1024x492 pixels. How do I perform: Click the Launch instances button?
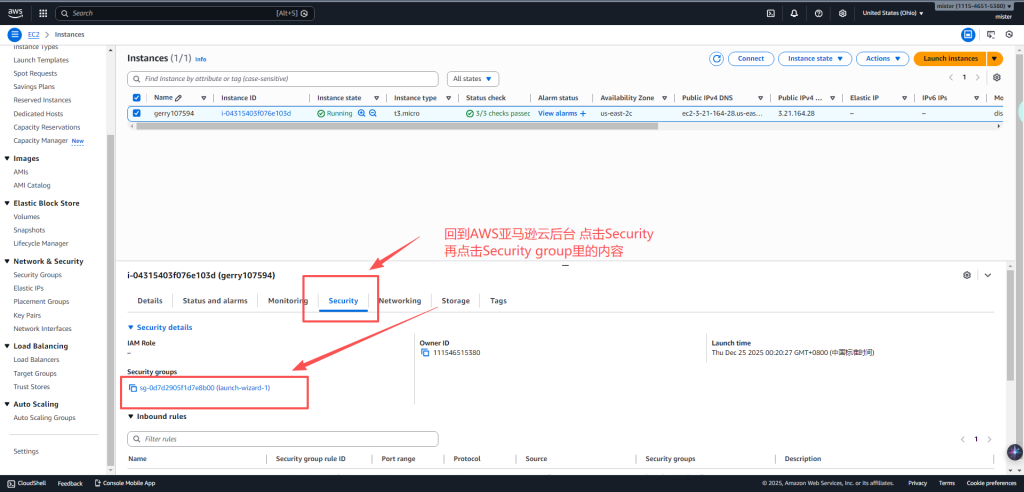[x=950, y=59]
